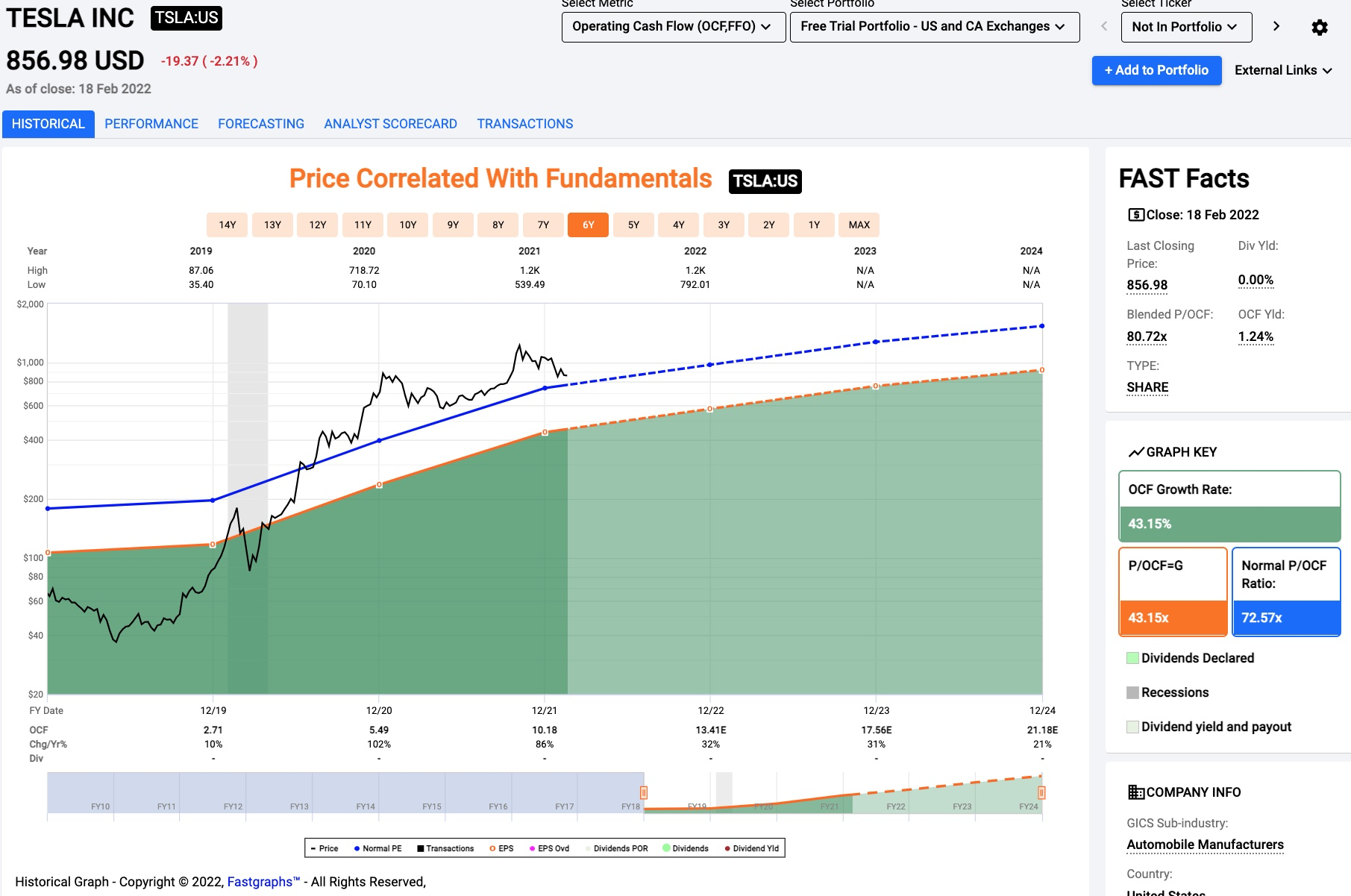Click the SHARE type link
1351x896 pixels.
click(x=1147, y=387)
